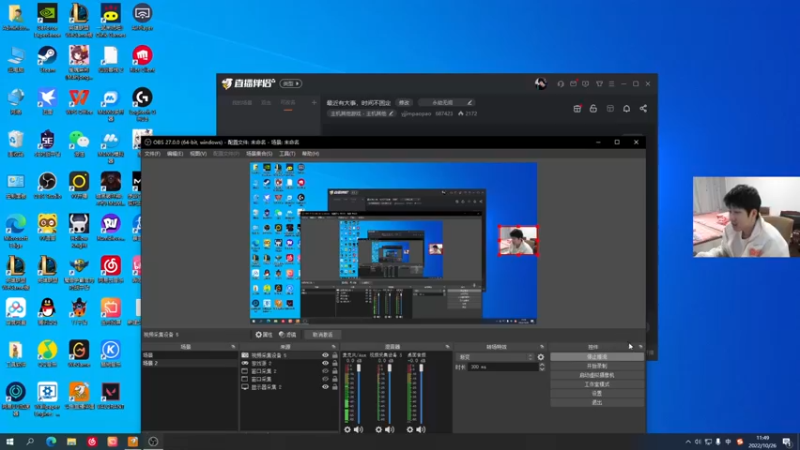800x450 pixels.
Task: Open the Help menu in OBS
Action: coord(310,154)
